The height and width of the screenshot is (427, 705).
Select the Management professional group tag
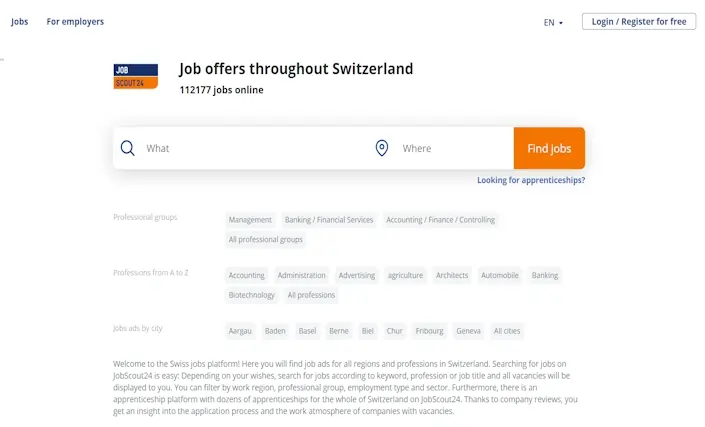pos(250,220)
